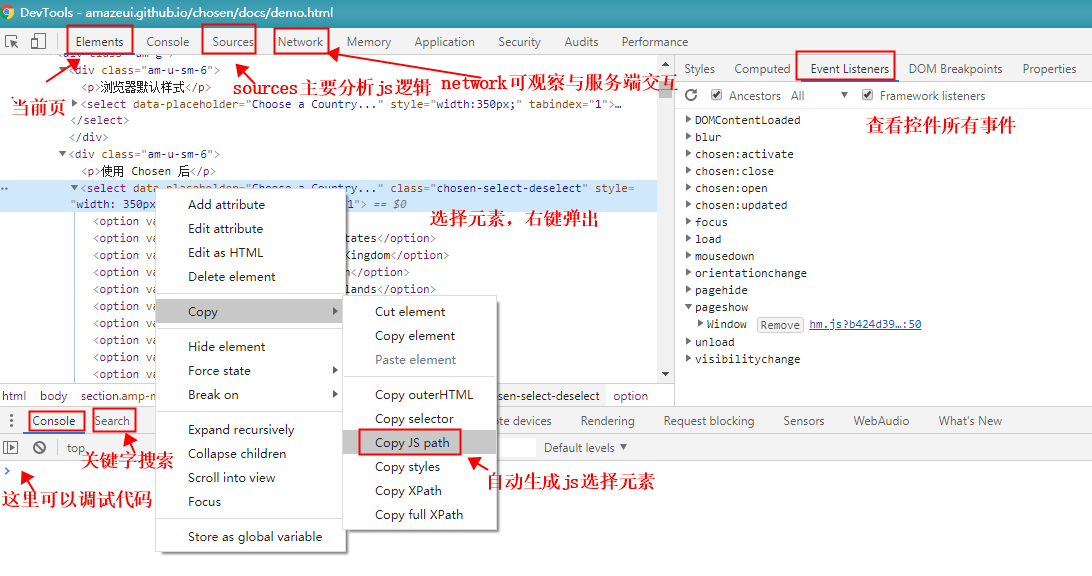Open the Security tab
This screenshot has width=1092, height=576.
[519, 42]
